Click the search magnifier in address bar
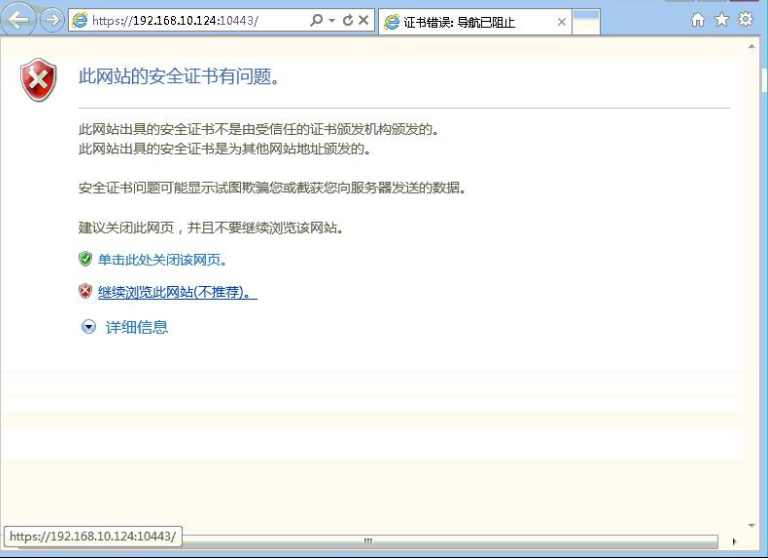 pyautogui.click(x=317, y=20)
